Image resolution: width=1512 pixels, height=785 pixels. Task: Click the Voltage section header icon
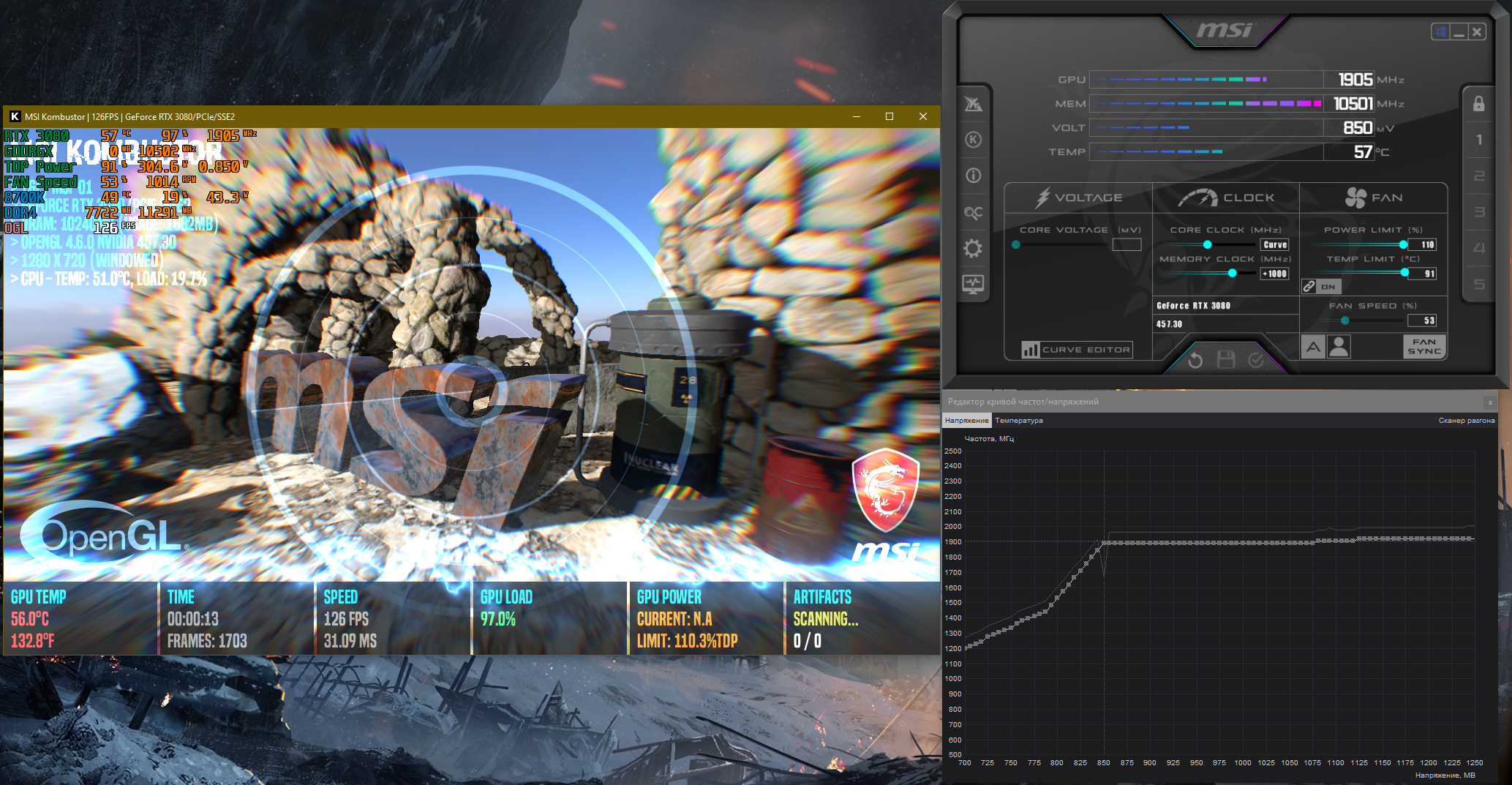1042,198
